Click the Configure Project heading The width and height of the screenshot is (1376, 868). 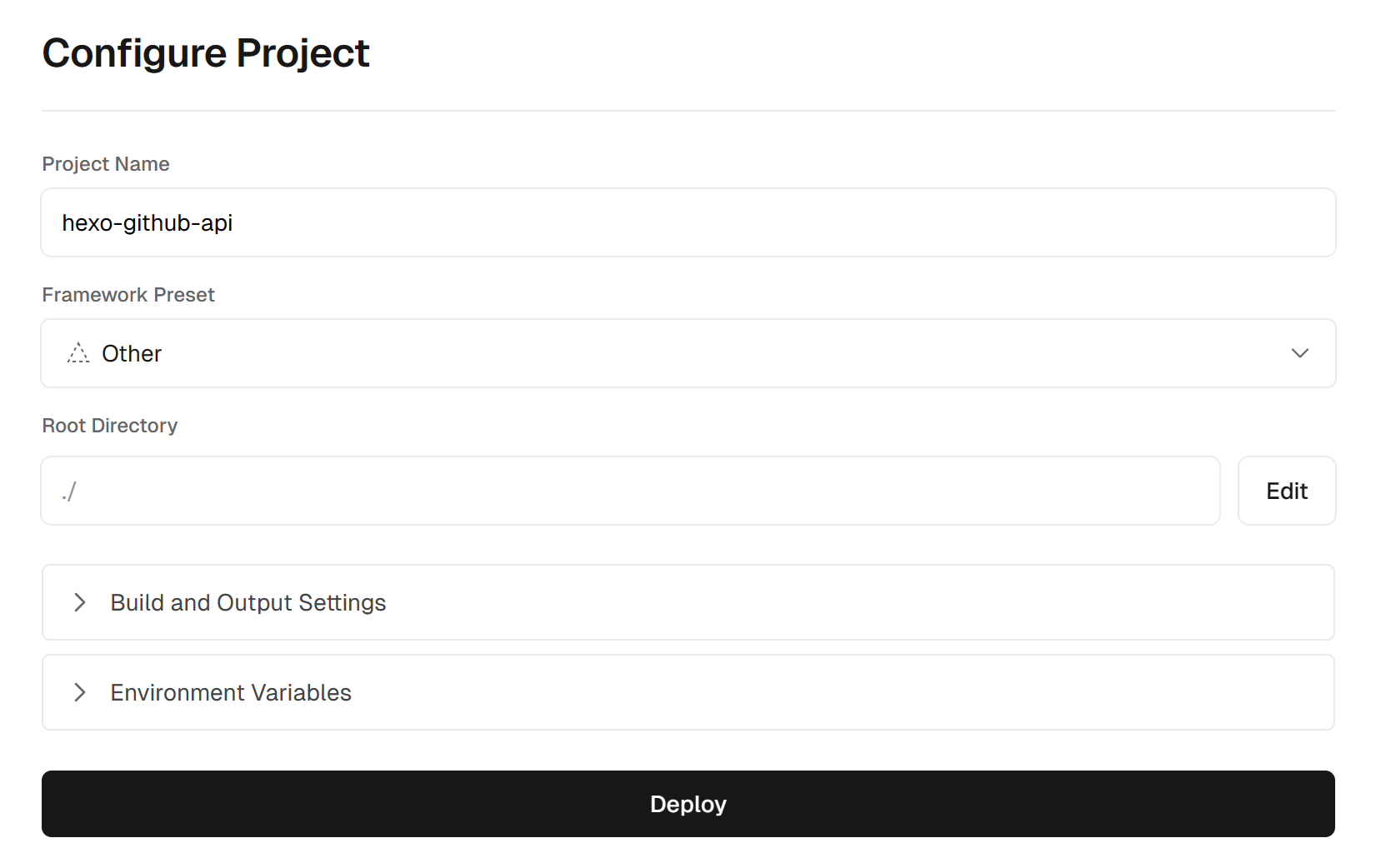pyautogui.click(x=206, y=54)
